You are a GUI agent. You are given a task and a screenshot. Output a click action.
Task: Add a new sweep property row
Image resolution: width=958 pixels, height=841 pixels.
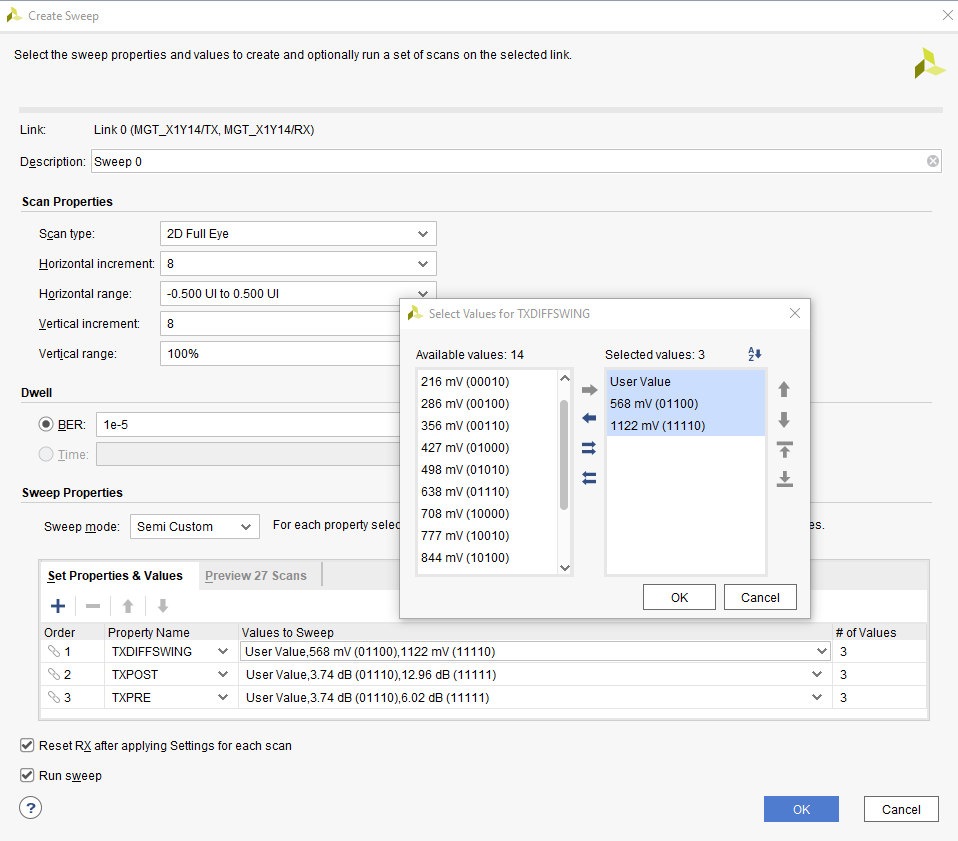click(58, 606)
